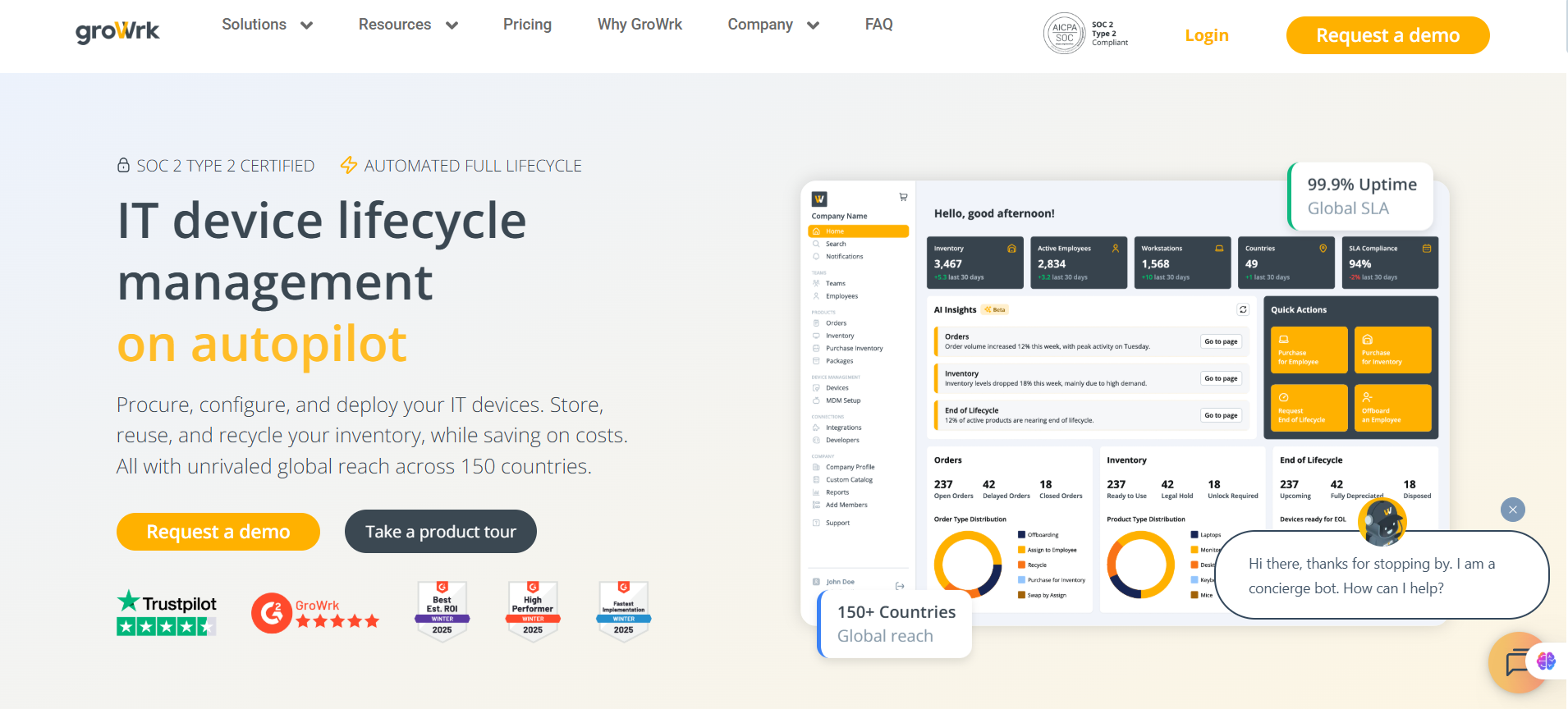
Task: Click the G2 GroWrk five-star badge
Action: 315,613
